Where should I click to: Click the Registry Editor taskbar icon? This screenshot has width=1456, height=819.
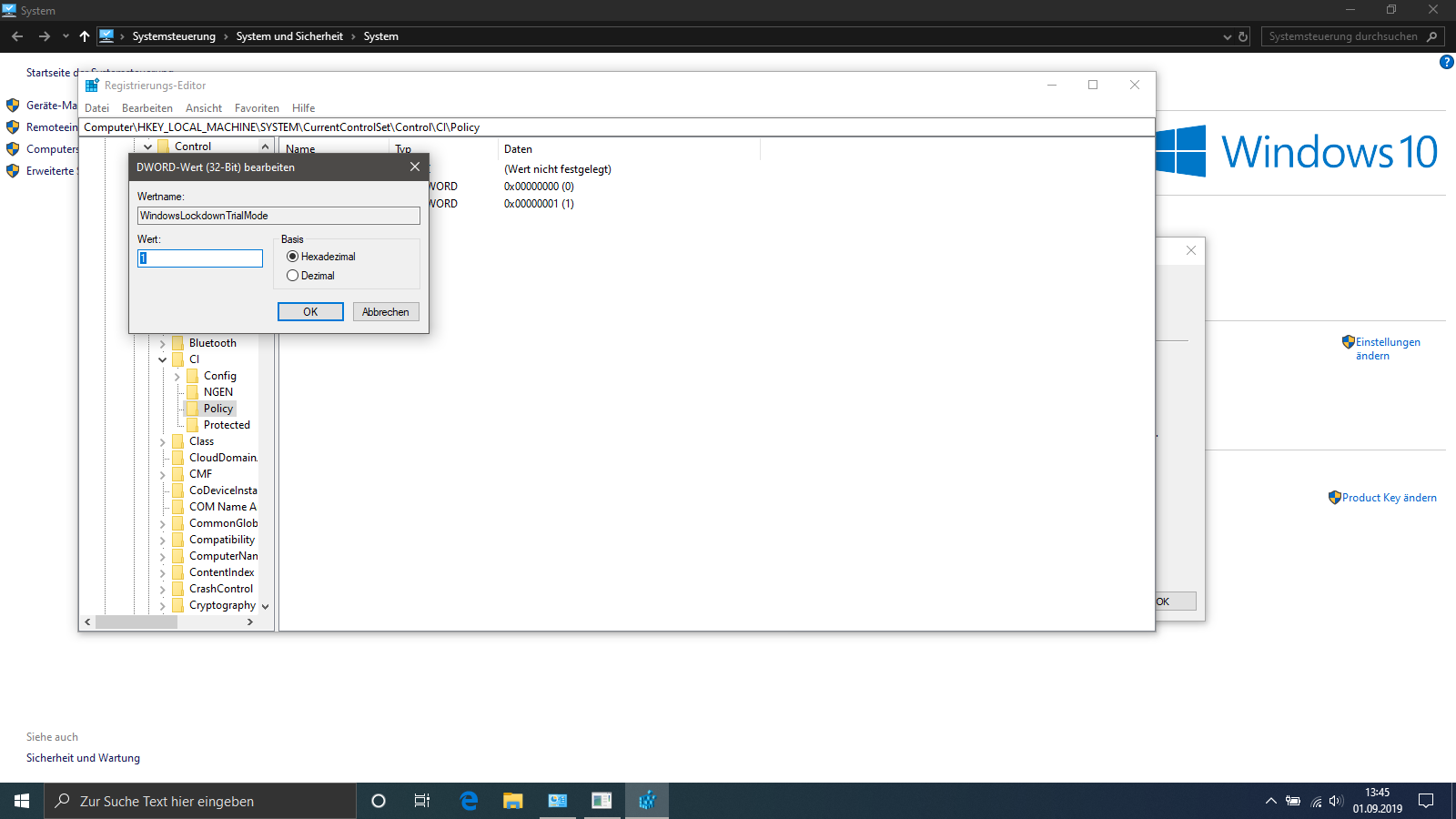647,801
